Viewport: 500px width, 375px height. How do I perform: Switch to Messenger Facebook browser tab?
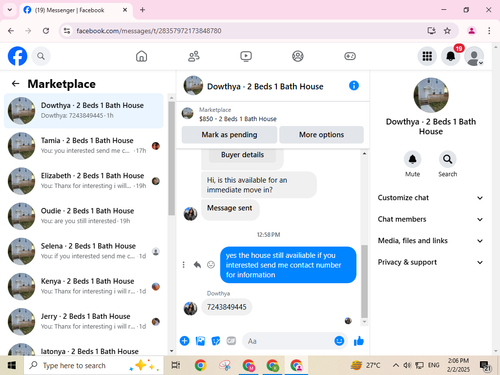[76, 10]
